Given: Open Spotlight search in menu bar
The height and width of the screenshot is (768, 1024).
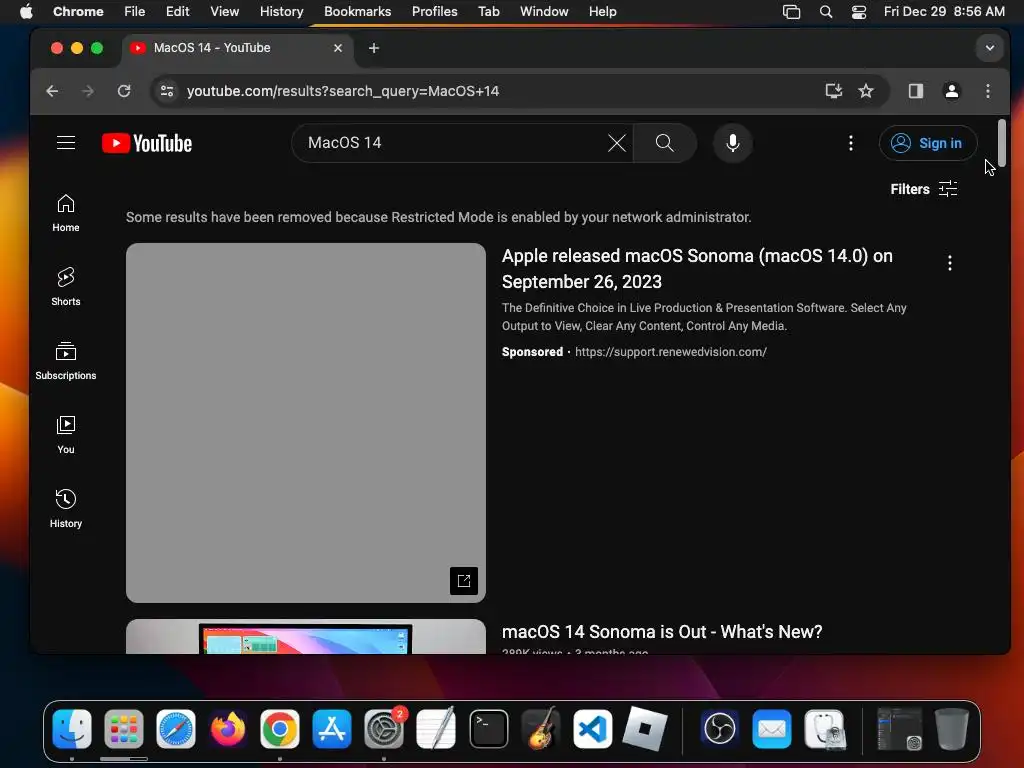Looking at the screenshot, I should [825, 12].
